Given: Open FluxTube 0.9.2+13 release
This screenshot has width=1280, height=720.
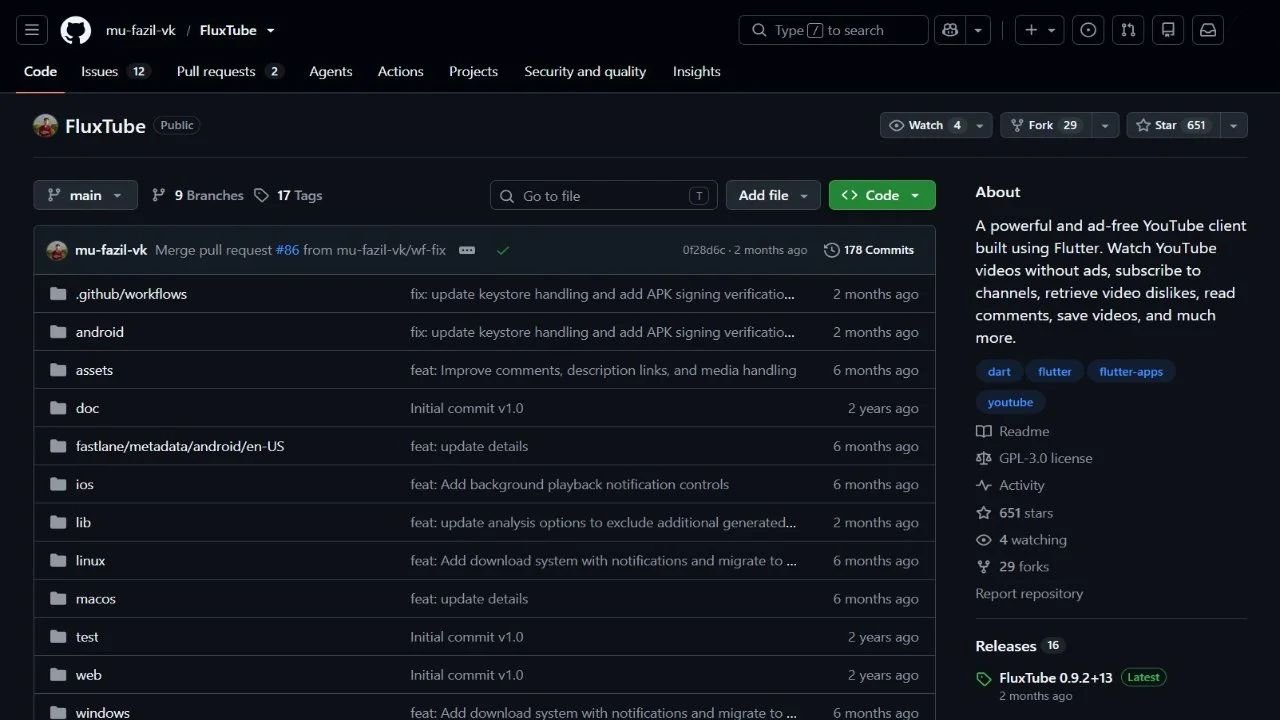Looking at the screenshot, I should (x=1056, y=677).
